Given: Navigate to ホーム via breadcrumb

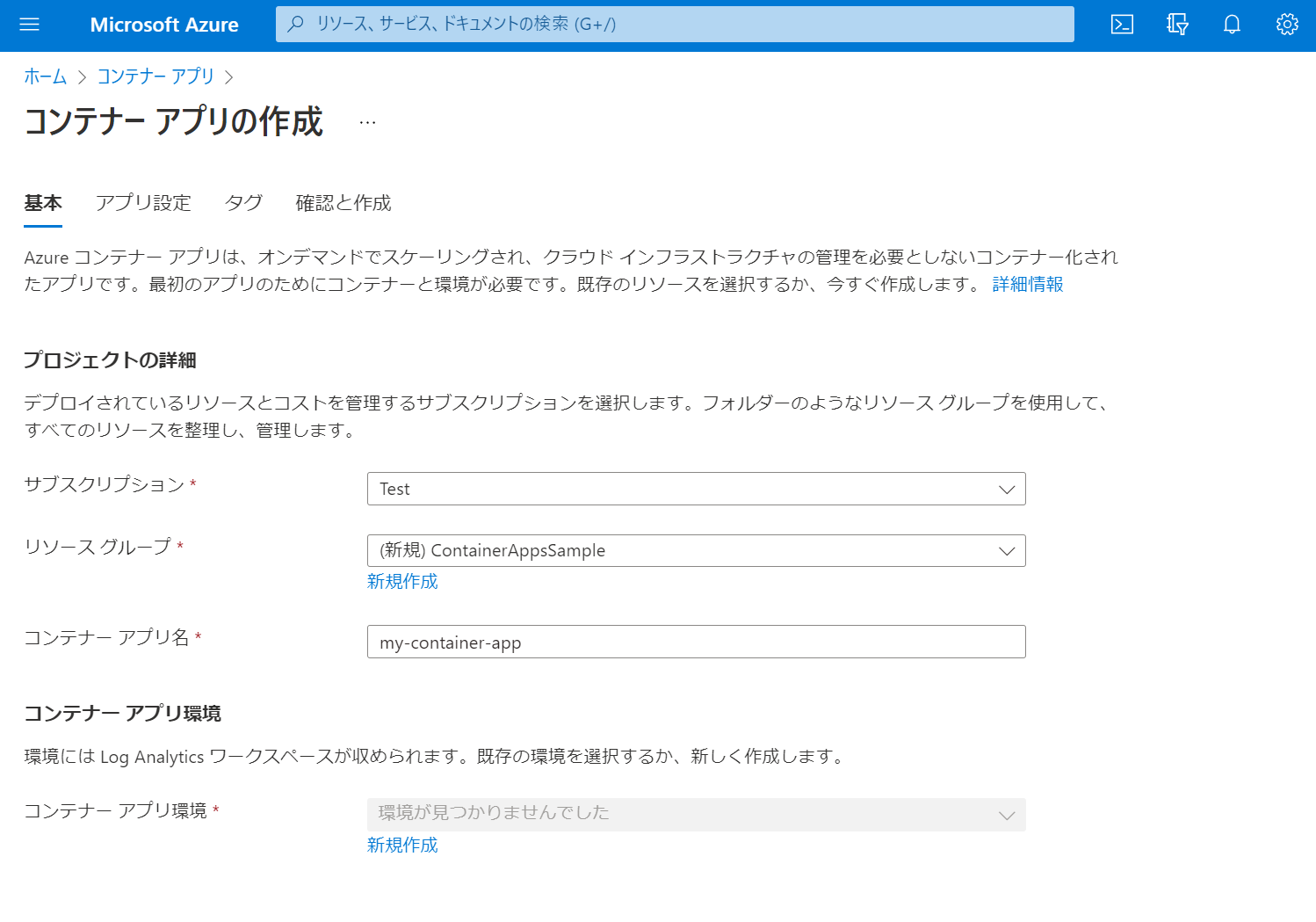Looking at the screenshot, I should click(45, 76).
